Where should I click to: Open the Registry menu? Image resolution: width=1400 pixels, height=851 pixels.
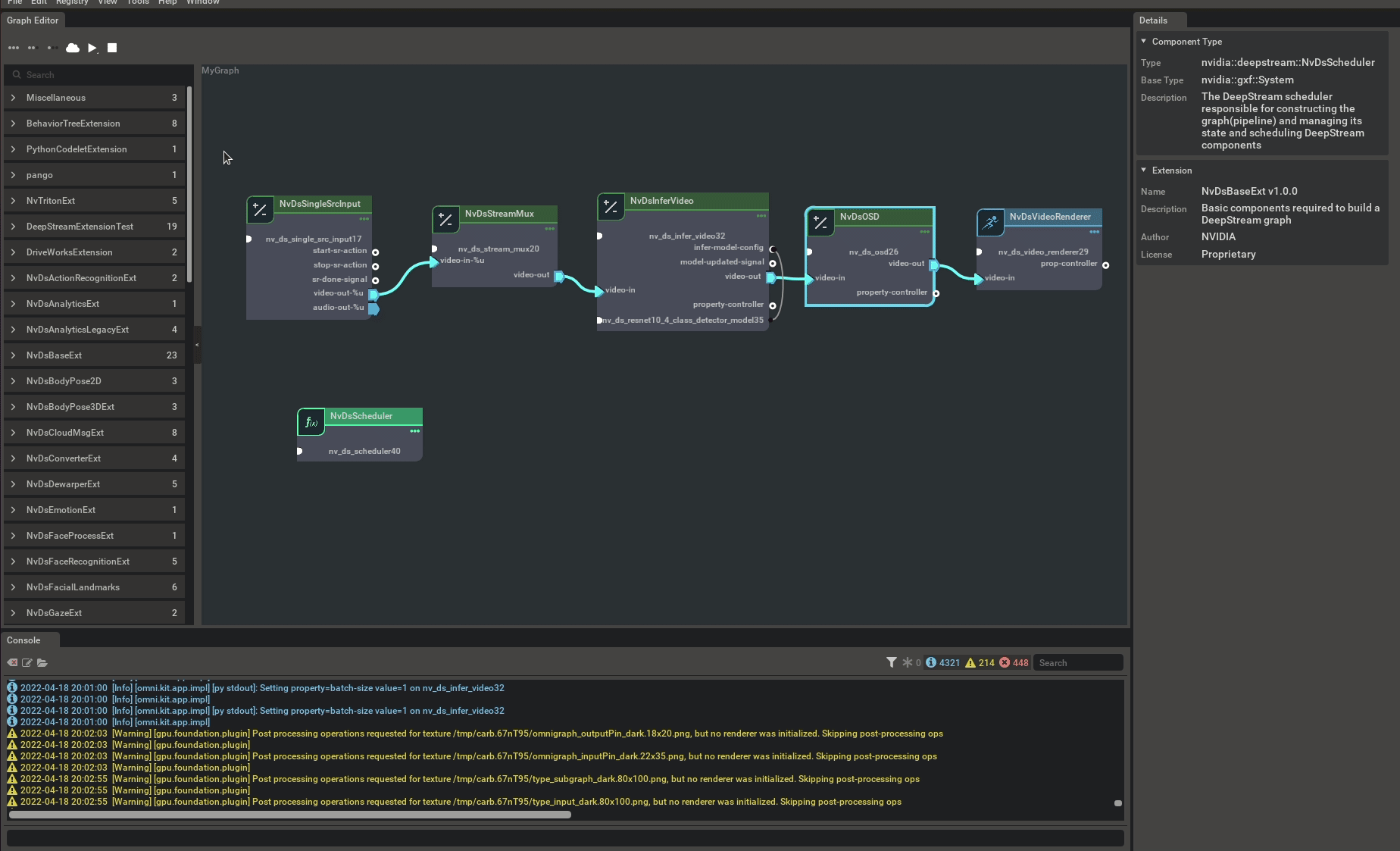click(x=72, y=2)
